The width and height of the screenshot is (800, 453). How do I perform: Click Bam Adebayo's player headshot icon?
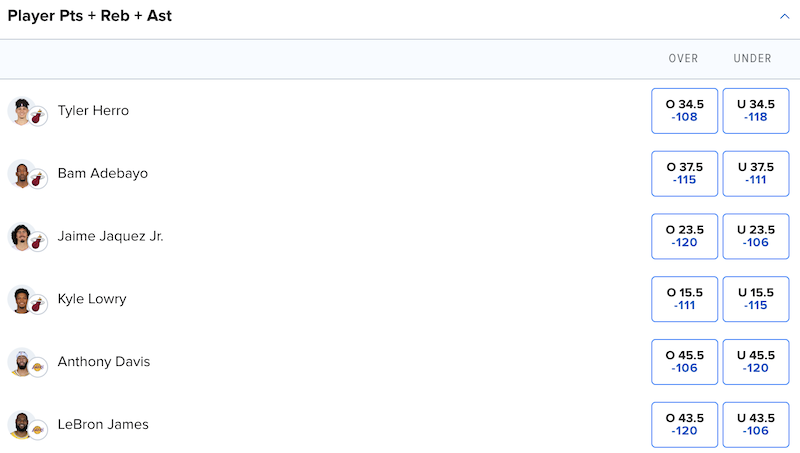point(21,174)
